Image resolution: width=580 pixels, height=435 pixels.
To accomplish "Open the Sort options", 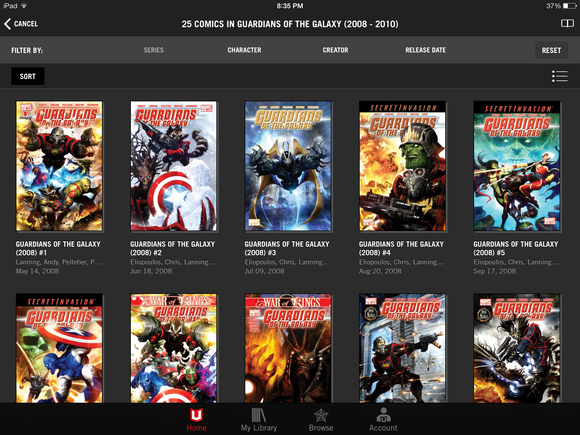I will click(x=28, y=76).
